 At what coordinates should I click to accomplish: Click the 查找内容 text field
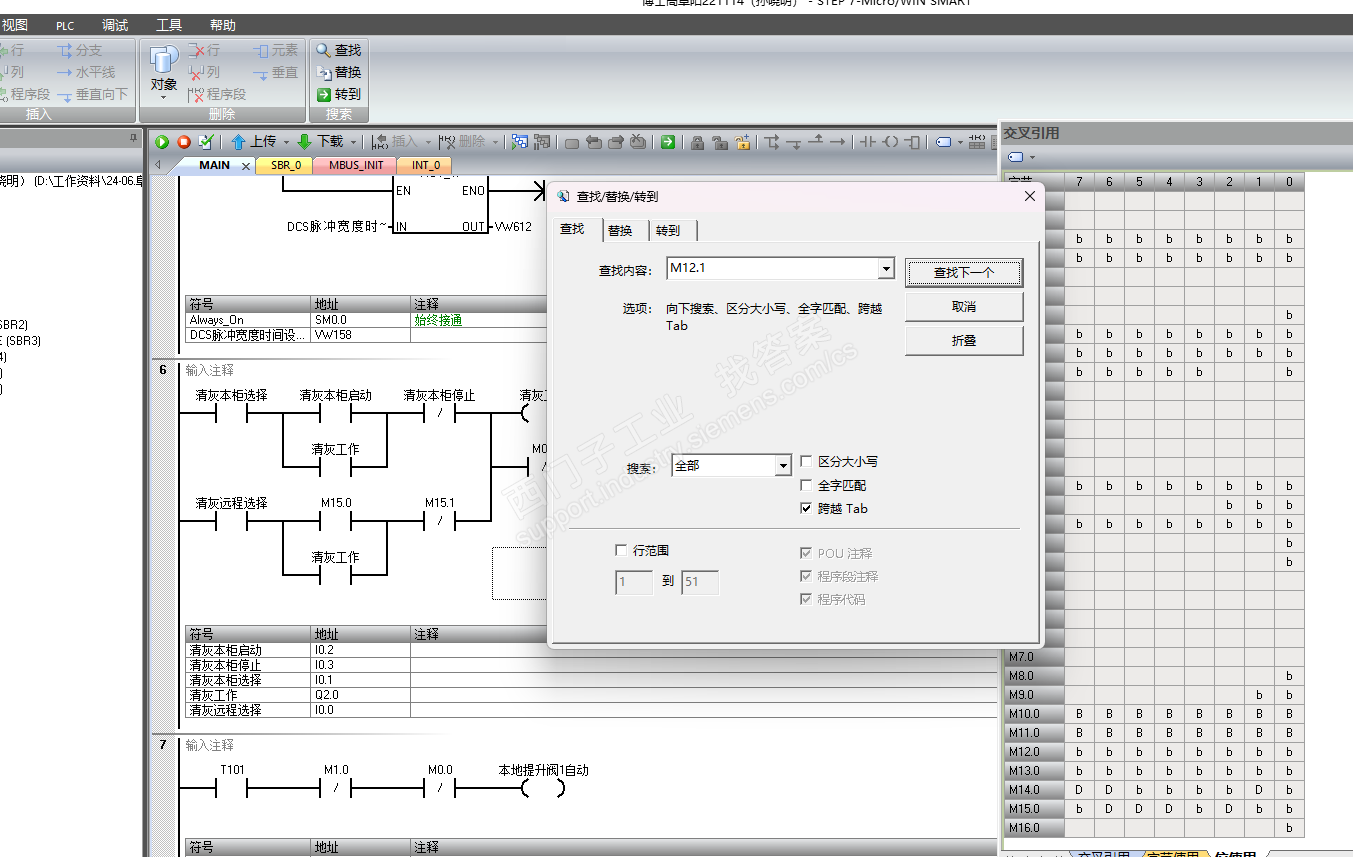click(772, 269)
